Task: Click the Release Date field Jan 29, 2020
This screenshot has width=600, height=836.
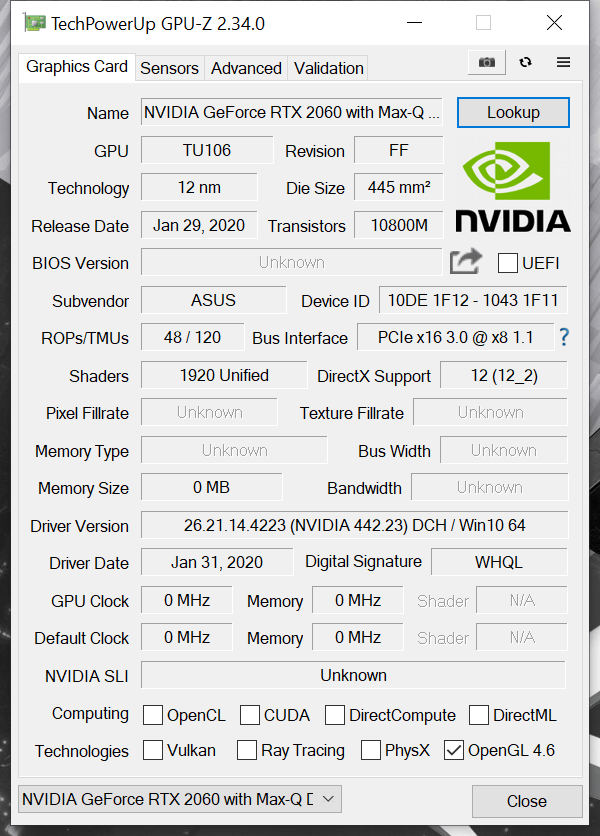Action: [x=199, y=225]
